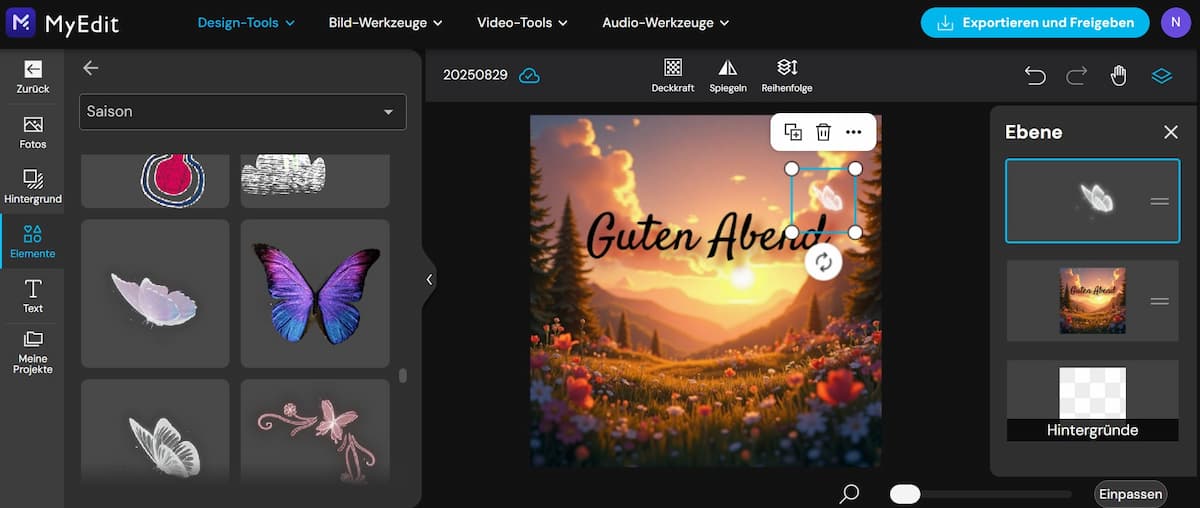Select the Guten Abend image layer
Viewport: 1200px width, 508px height.
1092,301
